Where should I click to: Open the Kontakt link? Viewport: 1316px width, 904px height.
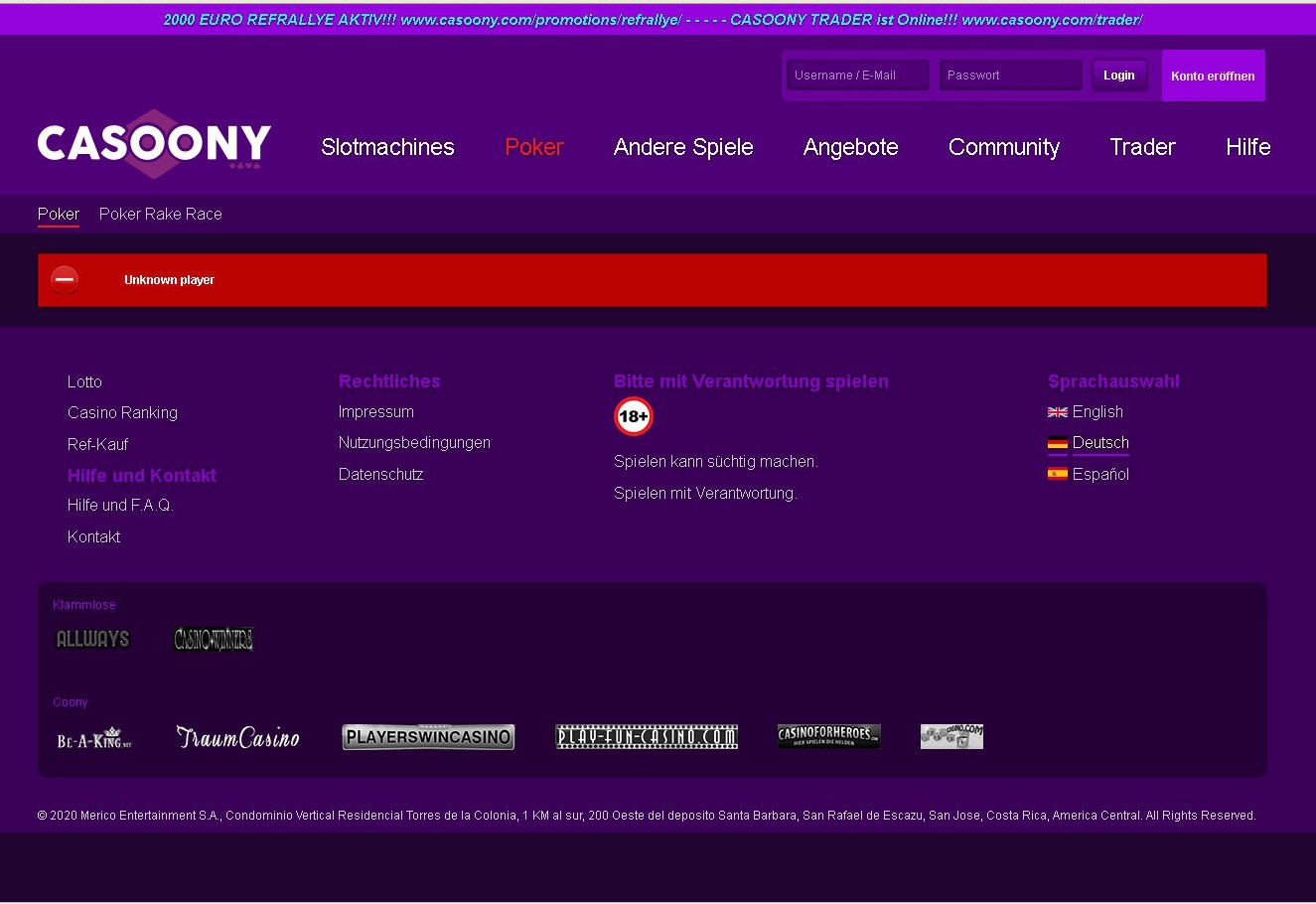tap(94, 537)
